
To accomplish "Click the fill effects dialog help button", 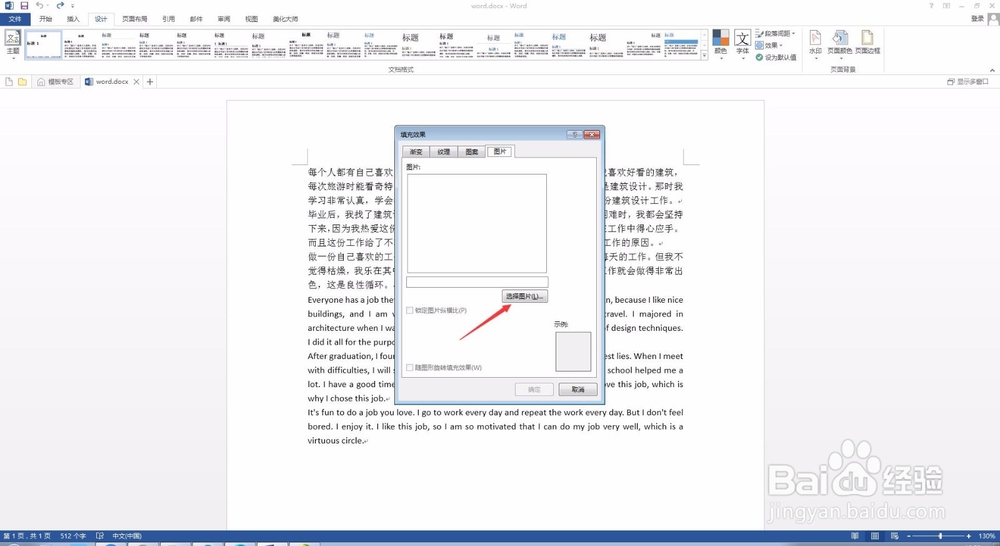I will click(x=574, y=135).
